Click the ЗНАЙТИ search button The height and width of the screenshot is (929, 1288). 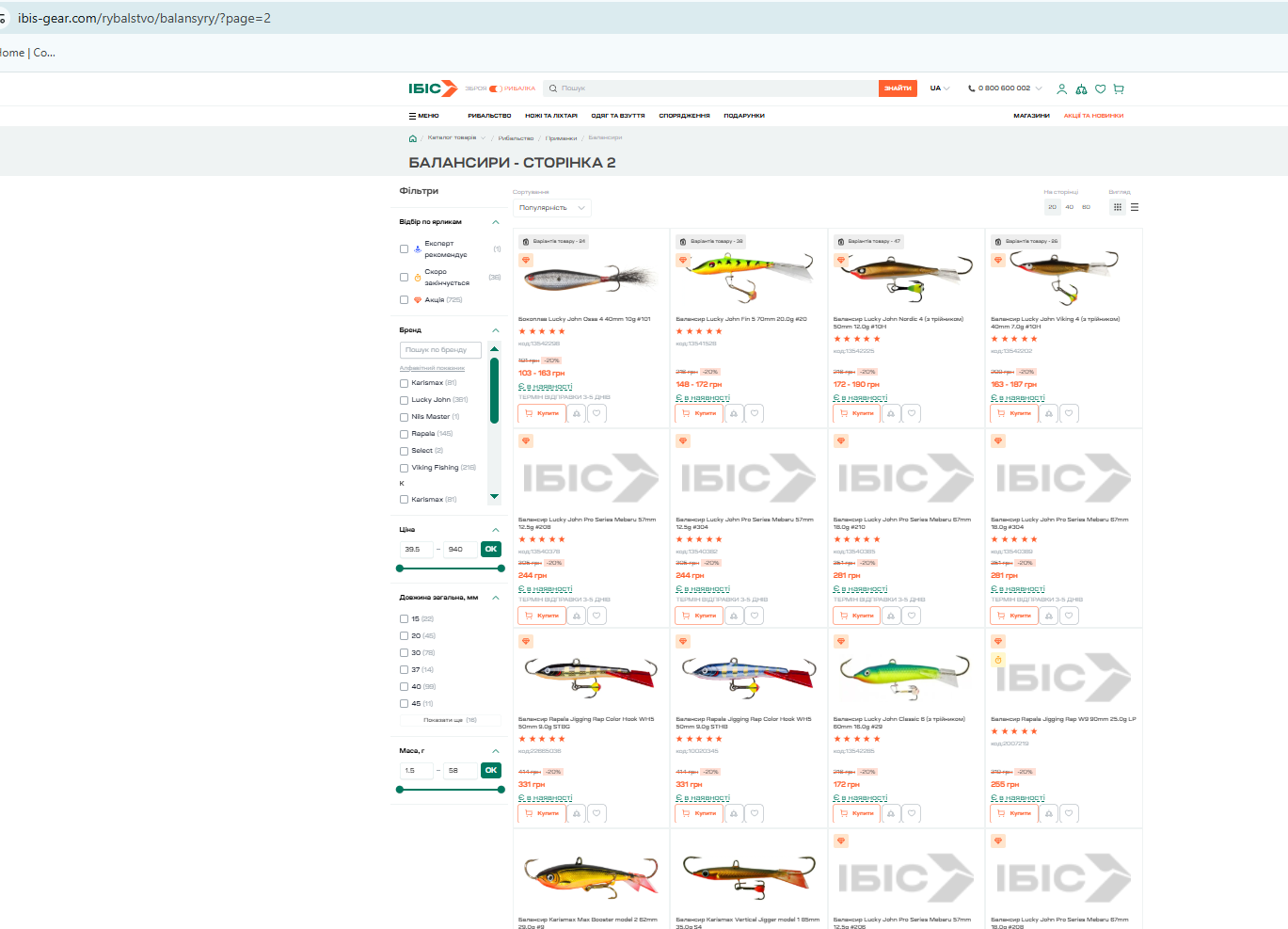(898, 88)
